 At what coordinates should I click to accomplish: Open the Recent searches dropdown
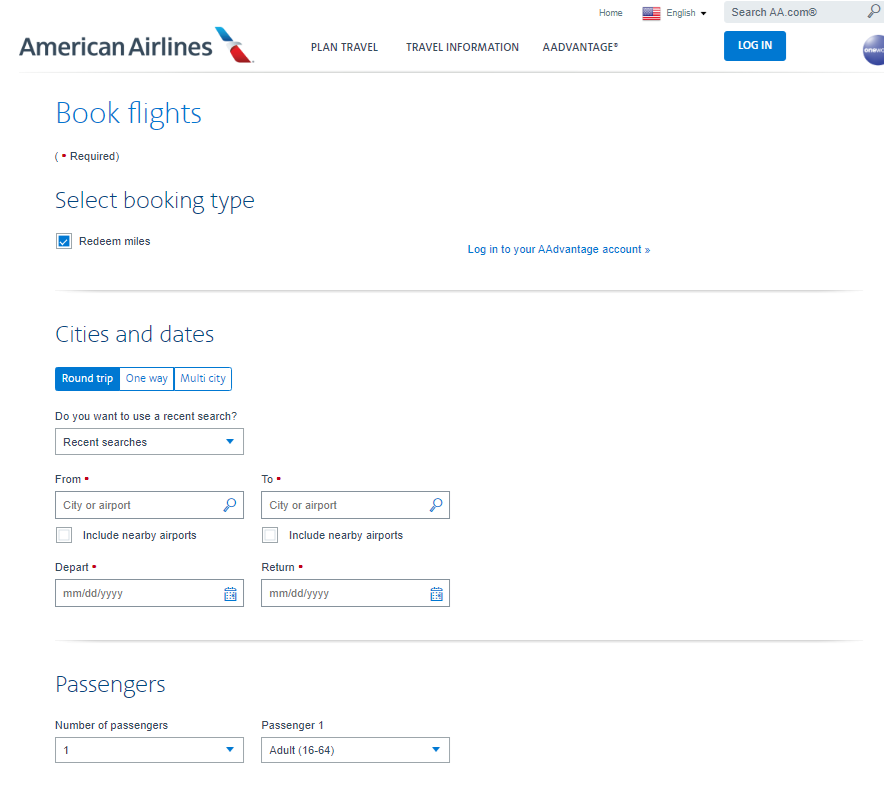(149, 441)
